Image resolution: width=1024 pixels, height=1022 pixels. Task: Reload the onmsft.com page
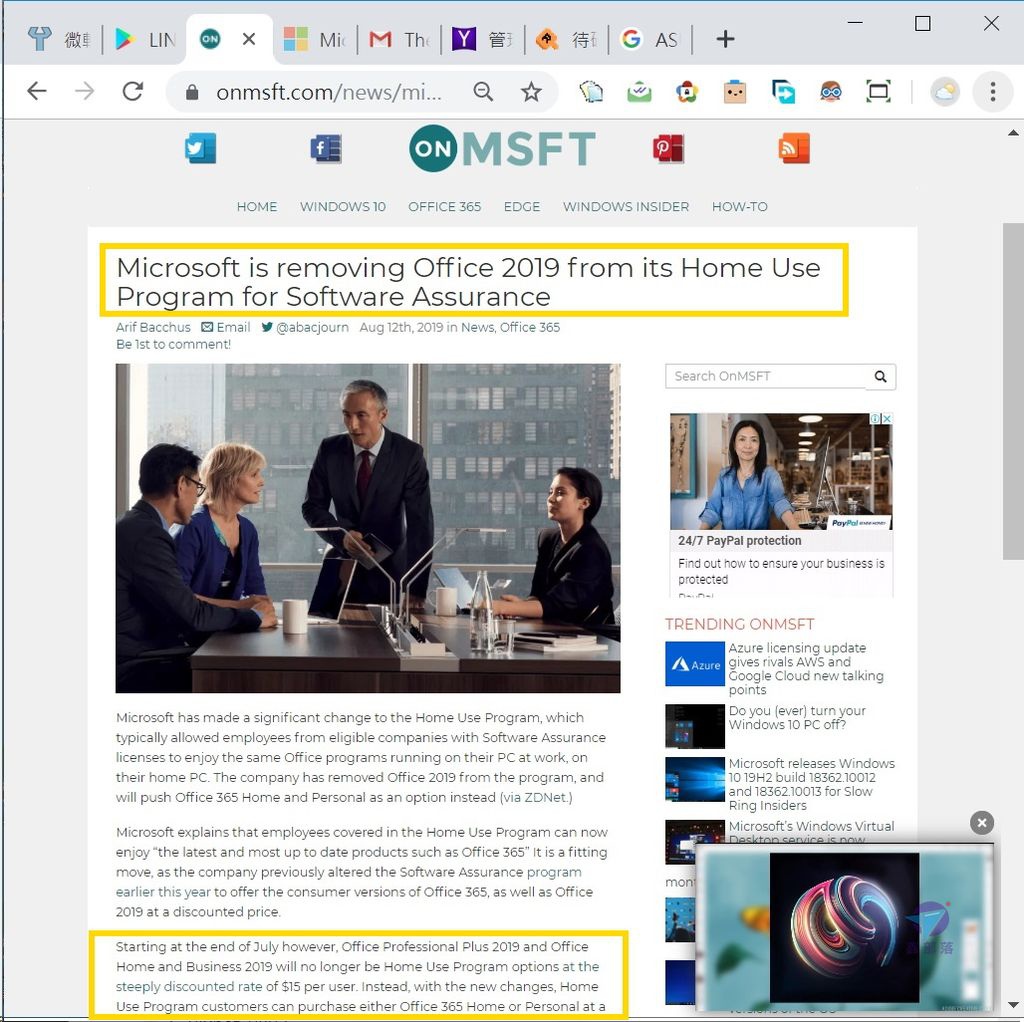(x=133, y=91)
